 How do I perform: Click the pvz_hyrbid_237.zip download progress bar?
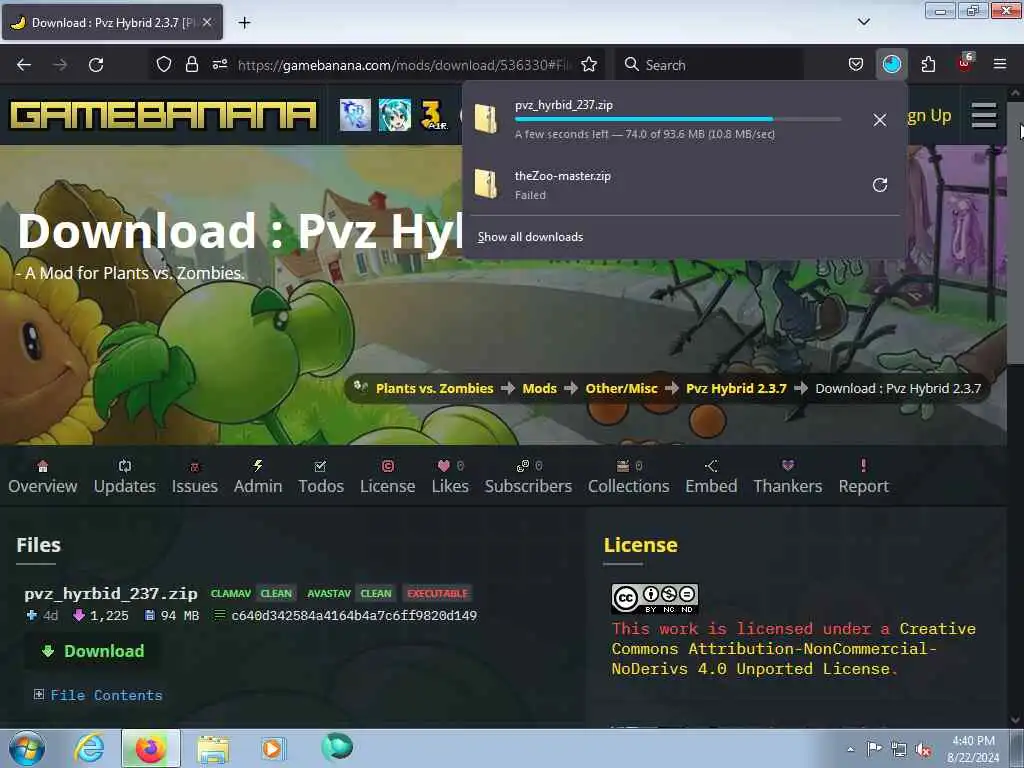click(678, 120)
